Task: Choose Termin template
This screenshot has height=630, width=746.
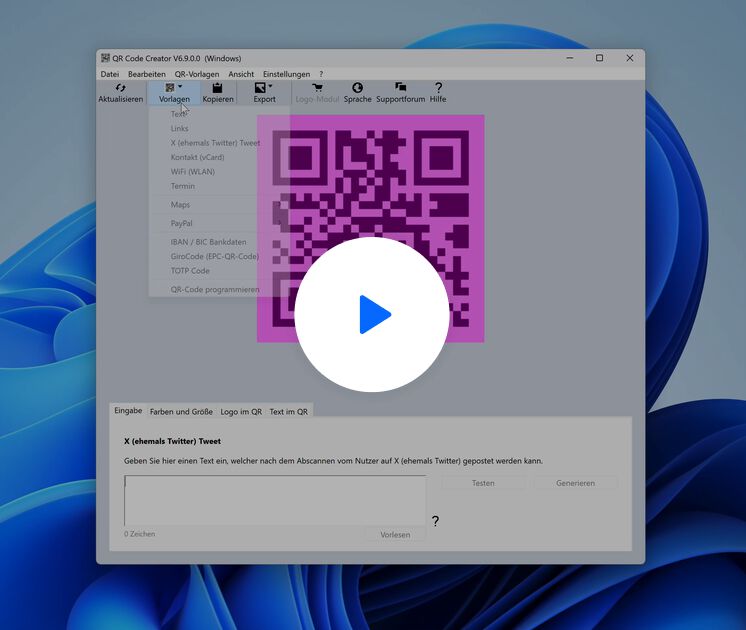Action: click(219, 186)
